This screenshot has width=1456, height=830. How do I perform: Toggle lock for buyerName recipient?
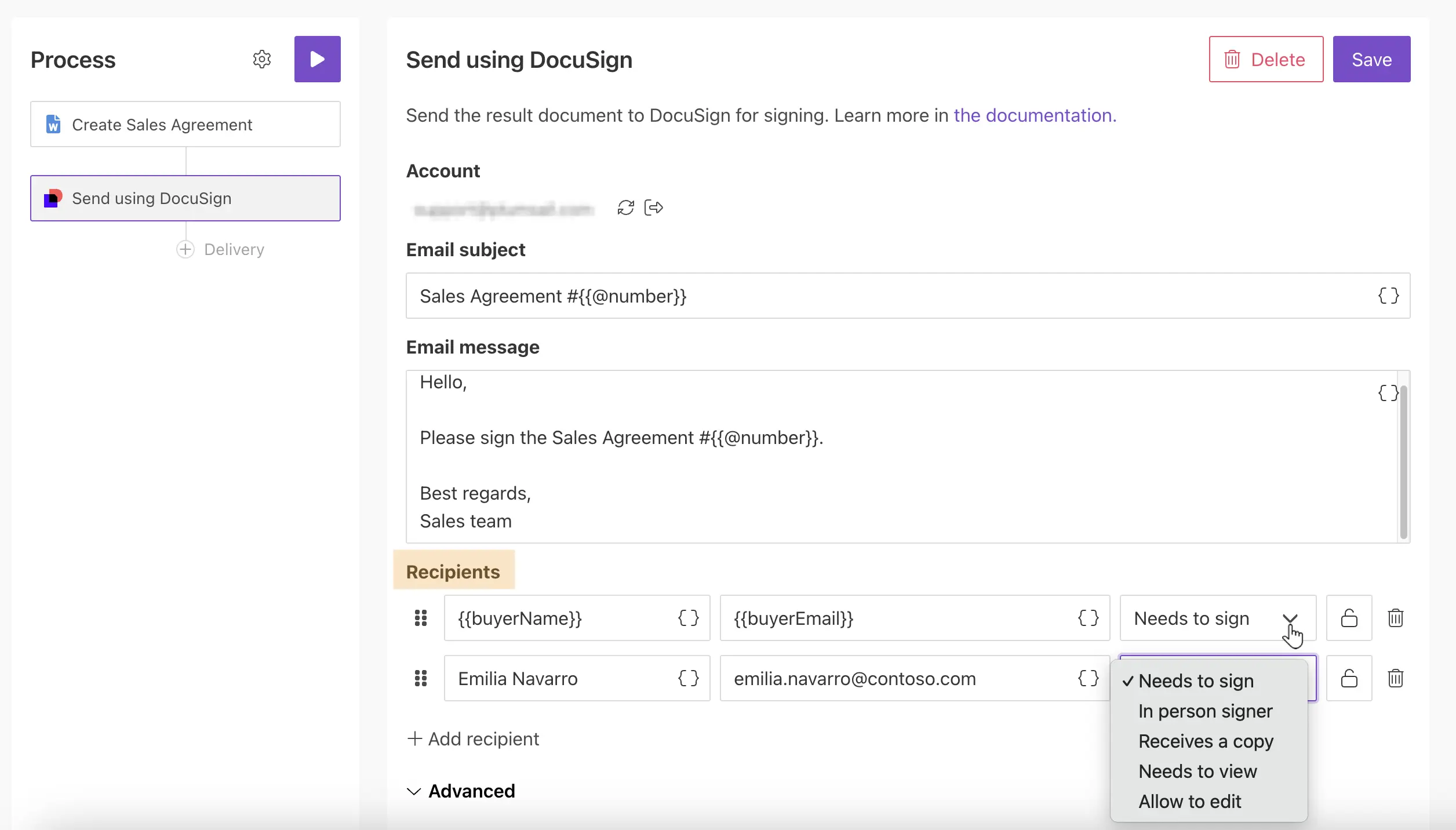pyautogui.click(x=1349, y=618)
